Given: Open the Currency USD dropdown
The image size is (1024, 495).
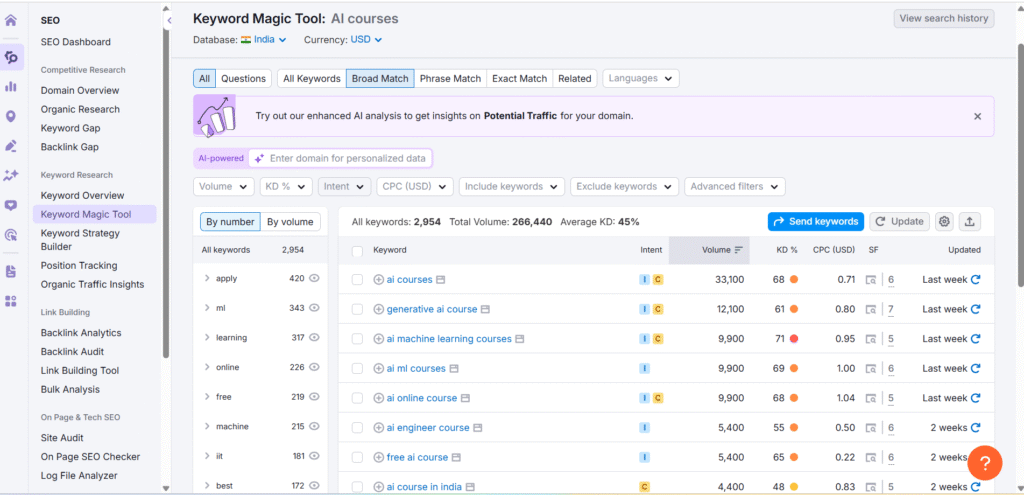Looking at the screenshot, I should click(366, 39).
